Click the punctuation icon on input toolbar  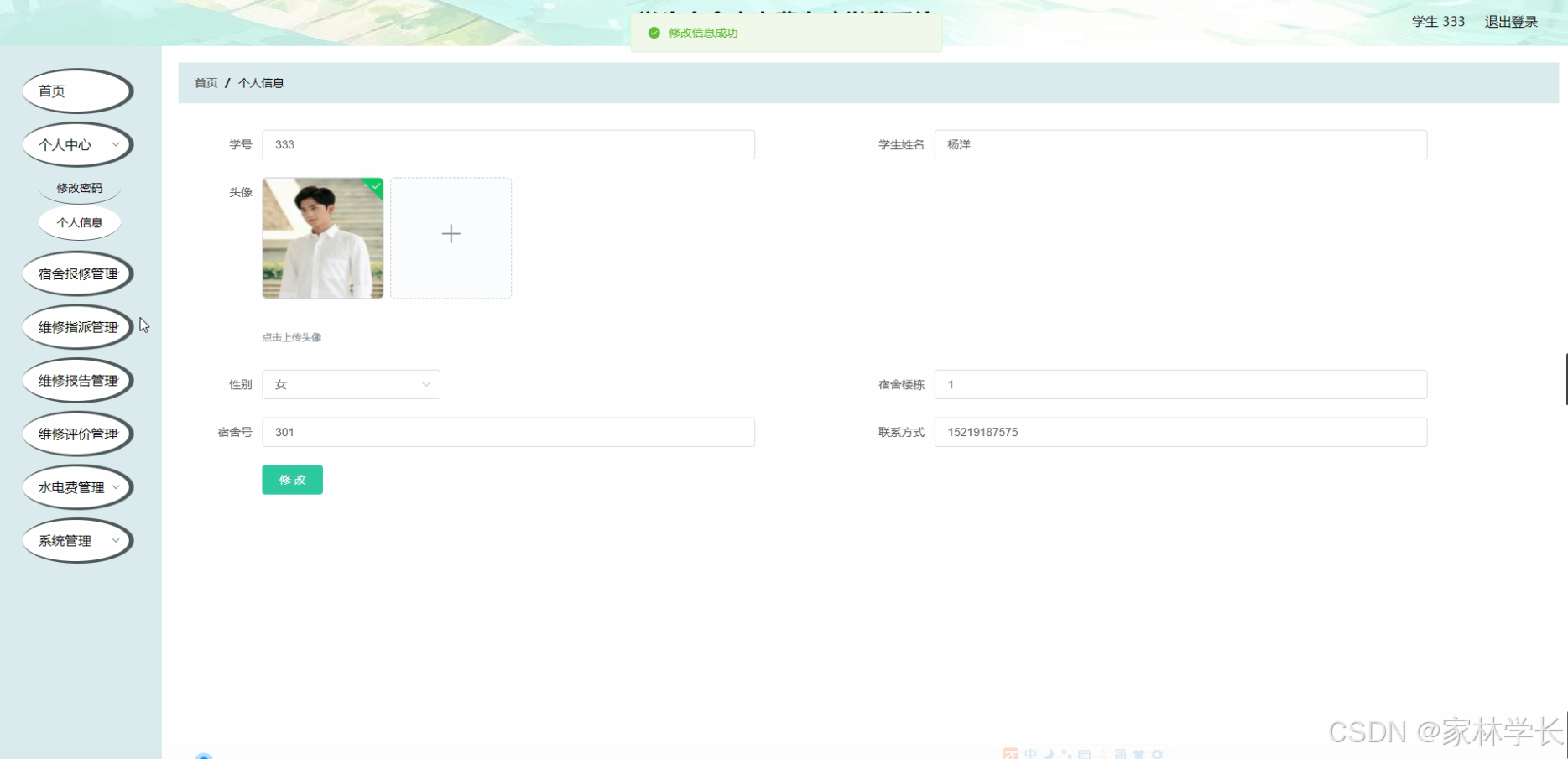point(1065,754)
